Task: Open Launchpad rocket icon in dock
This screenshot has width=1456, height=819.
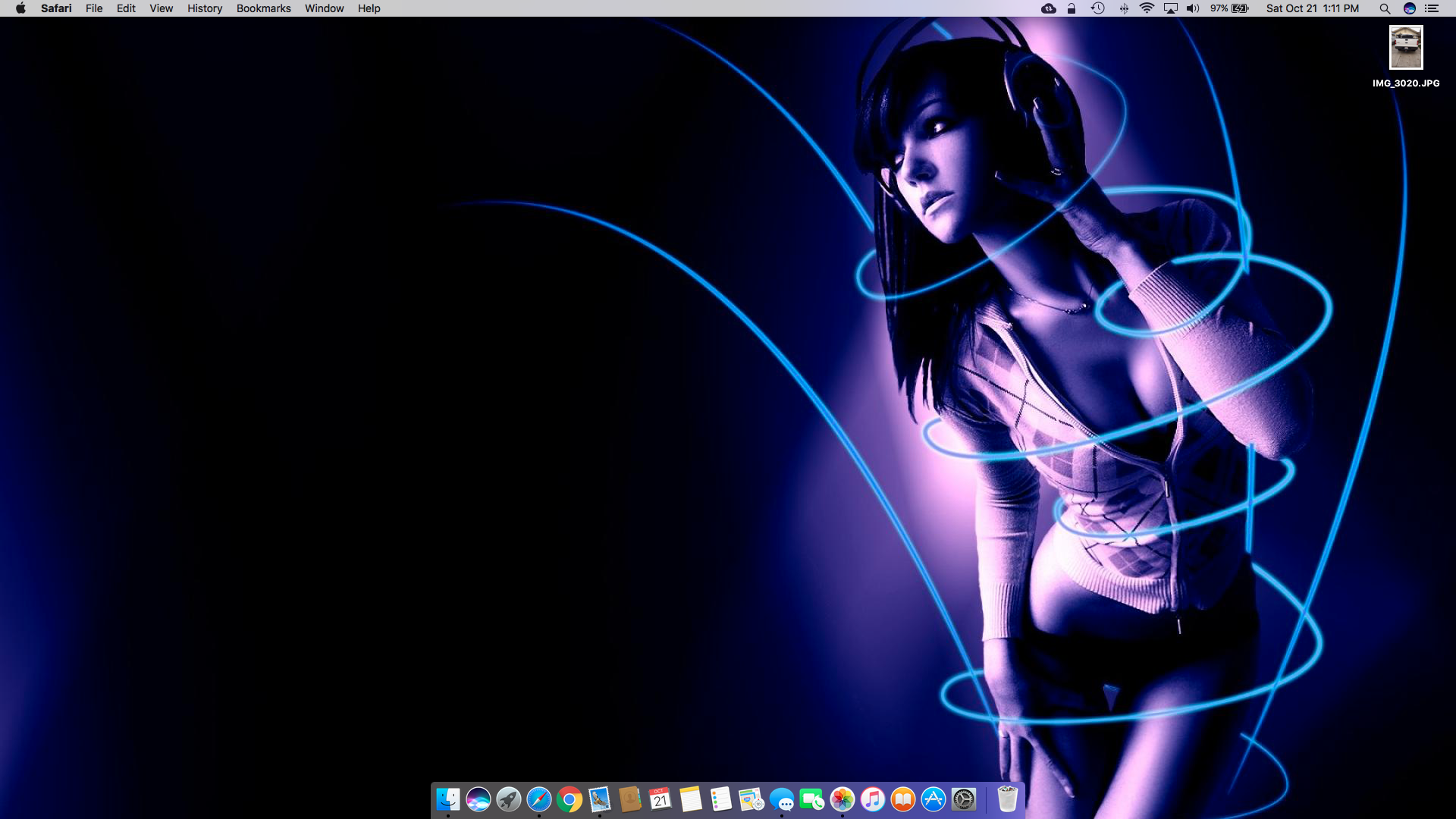Action: coord(509,799)
